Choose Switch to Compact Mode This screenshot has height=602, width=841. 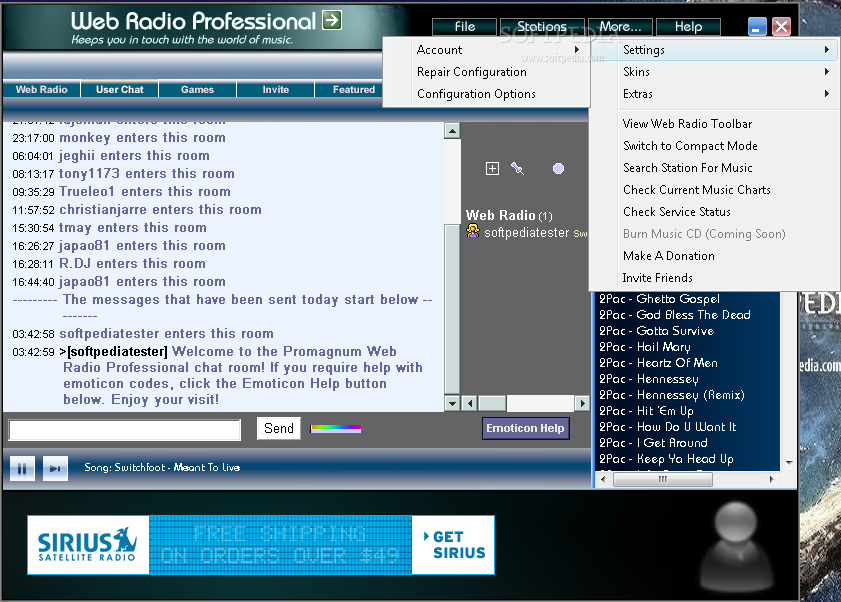coord(715,146)
